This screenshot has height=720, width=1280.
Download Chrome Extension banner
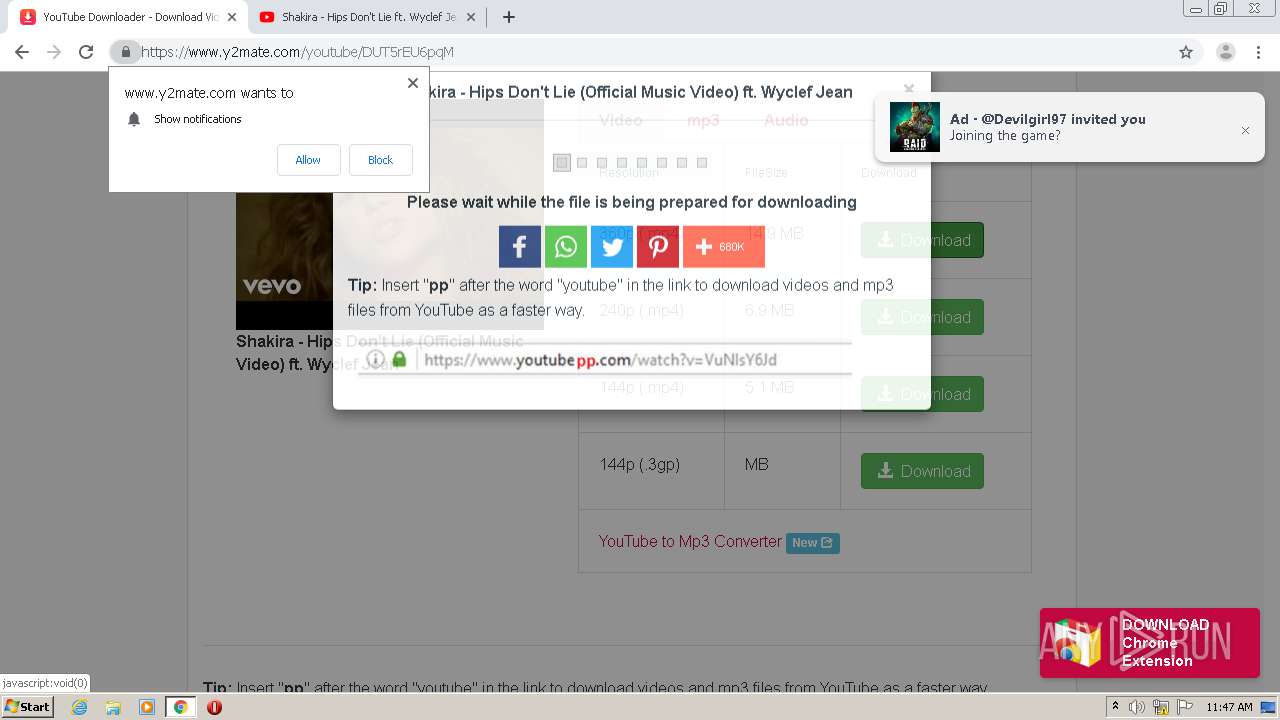pos(1149,643)
